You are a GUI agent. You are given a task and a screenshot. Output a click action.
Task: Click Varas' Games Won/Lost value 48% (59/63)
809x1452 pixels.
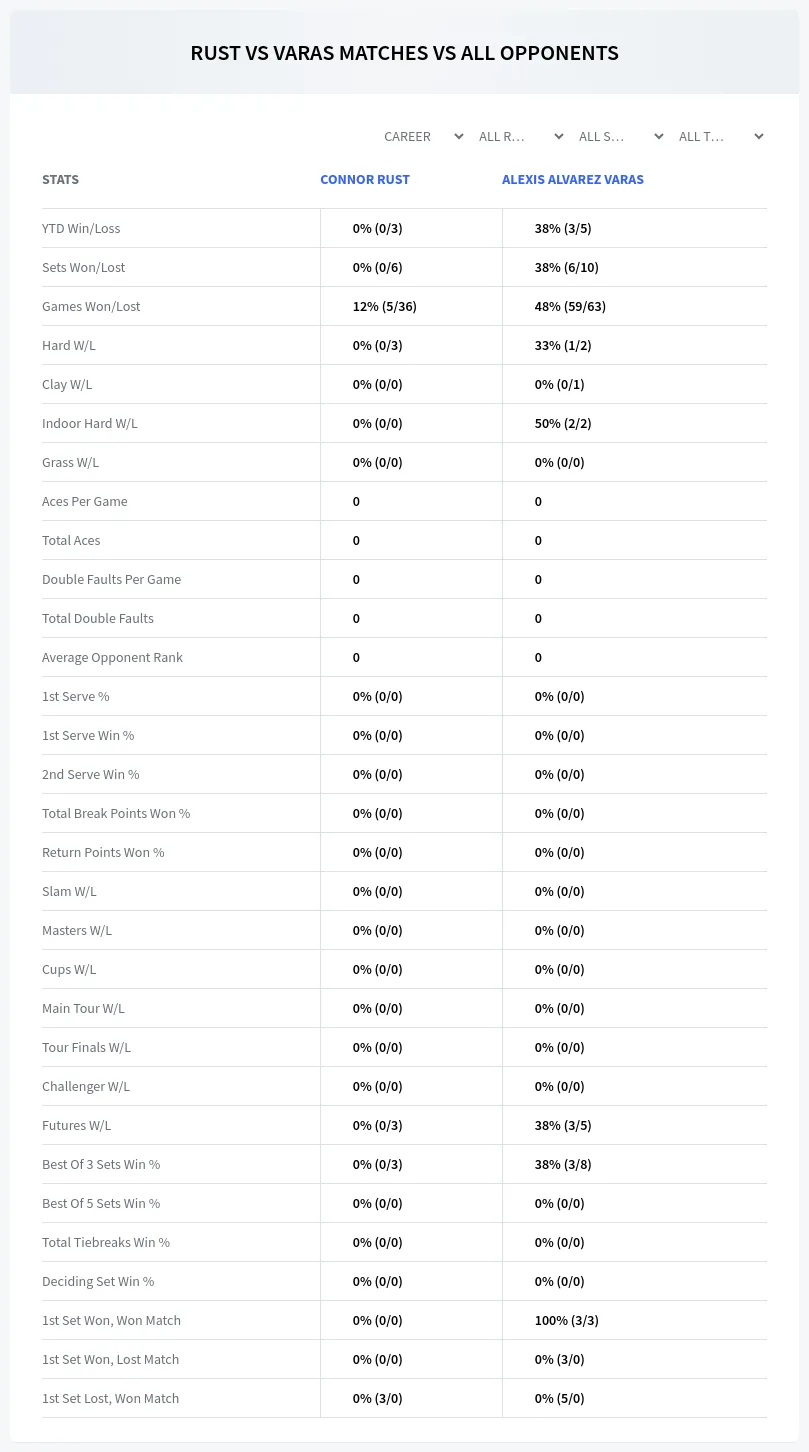570,306
